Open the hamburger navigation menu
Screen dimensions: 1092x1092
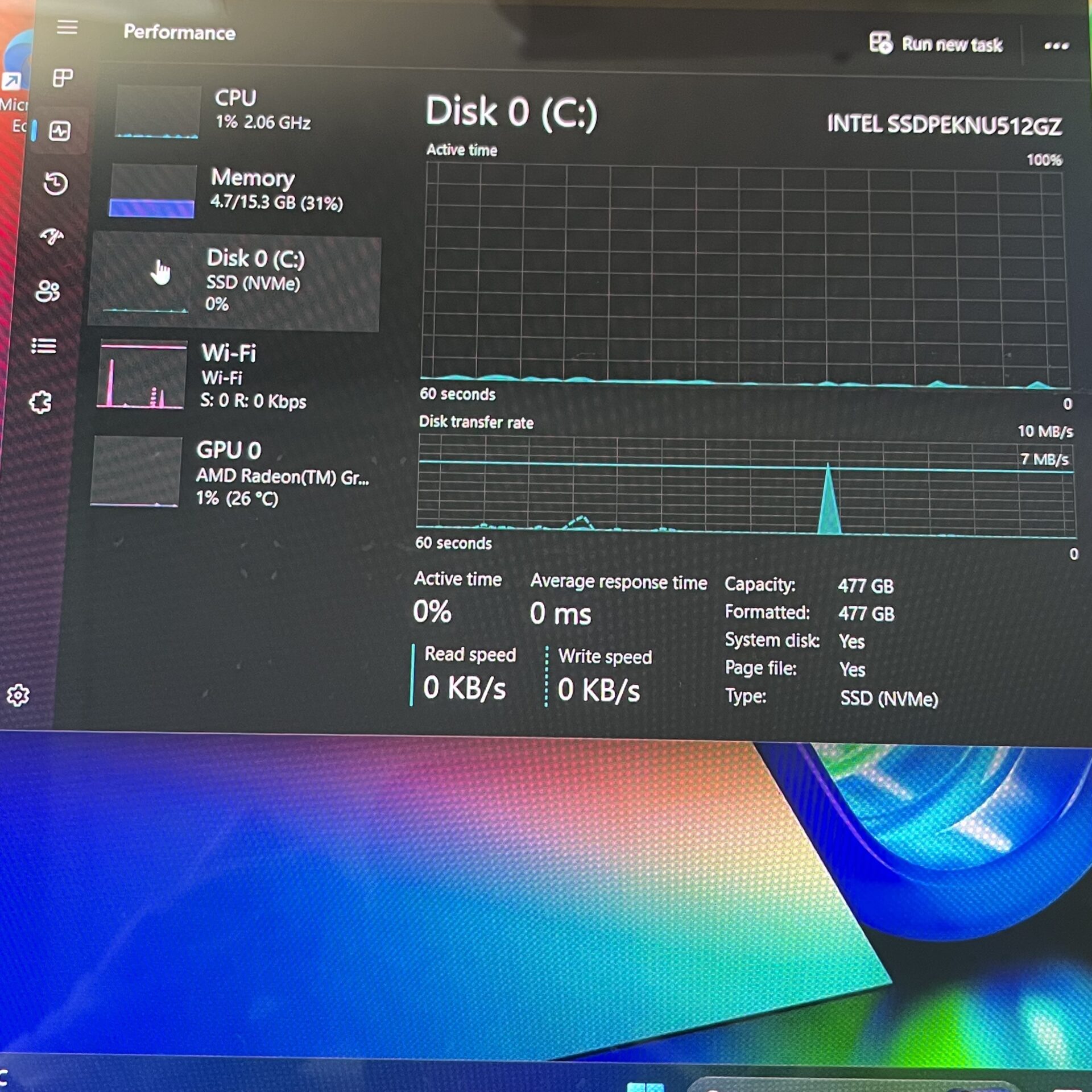67,27
